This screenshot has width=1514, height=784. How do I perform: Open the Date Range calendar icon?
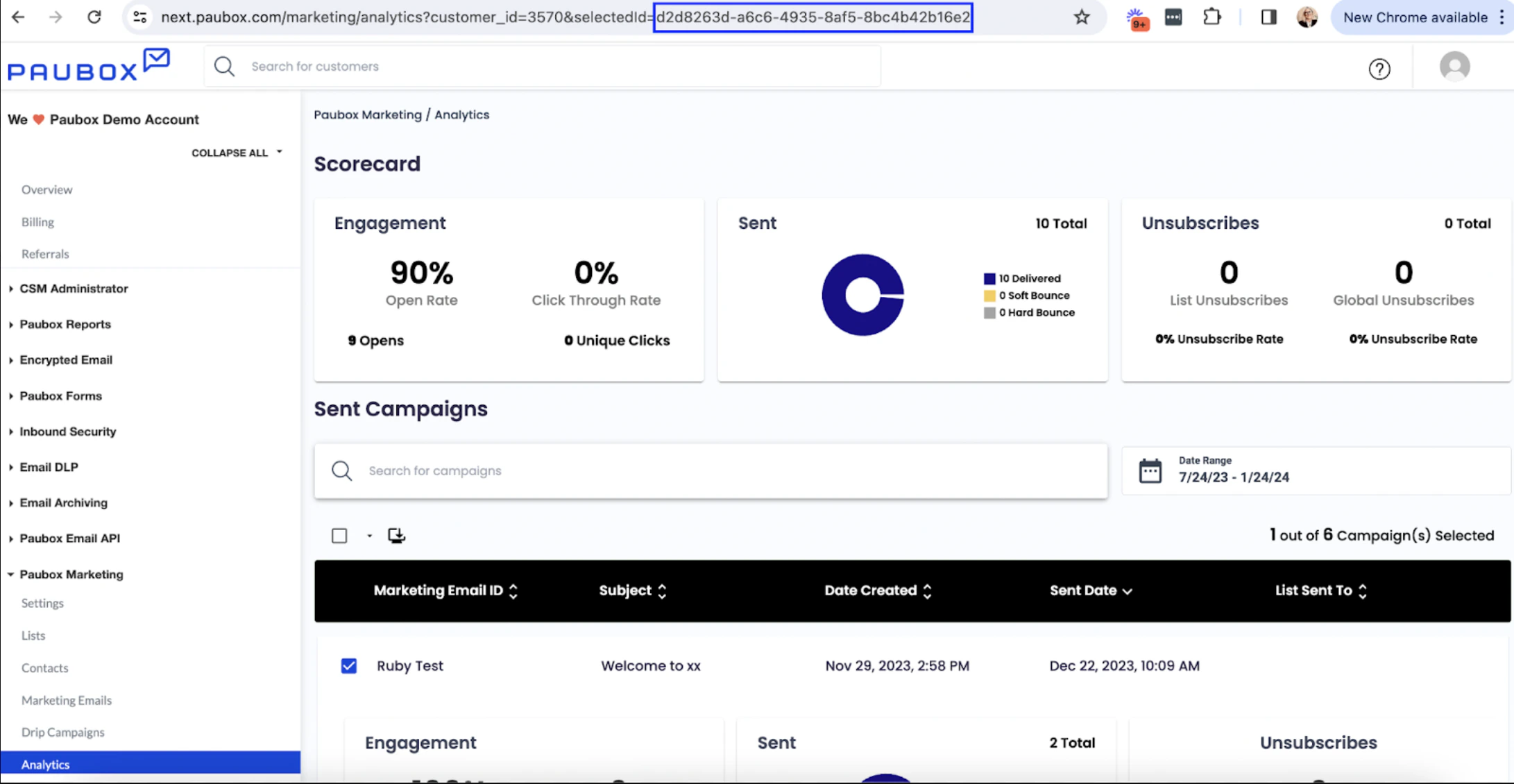(x=1150, y=470)
